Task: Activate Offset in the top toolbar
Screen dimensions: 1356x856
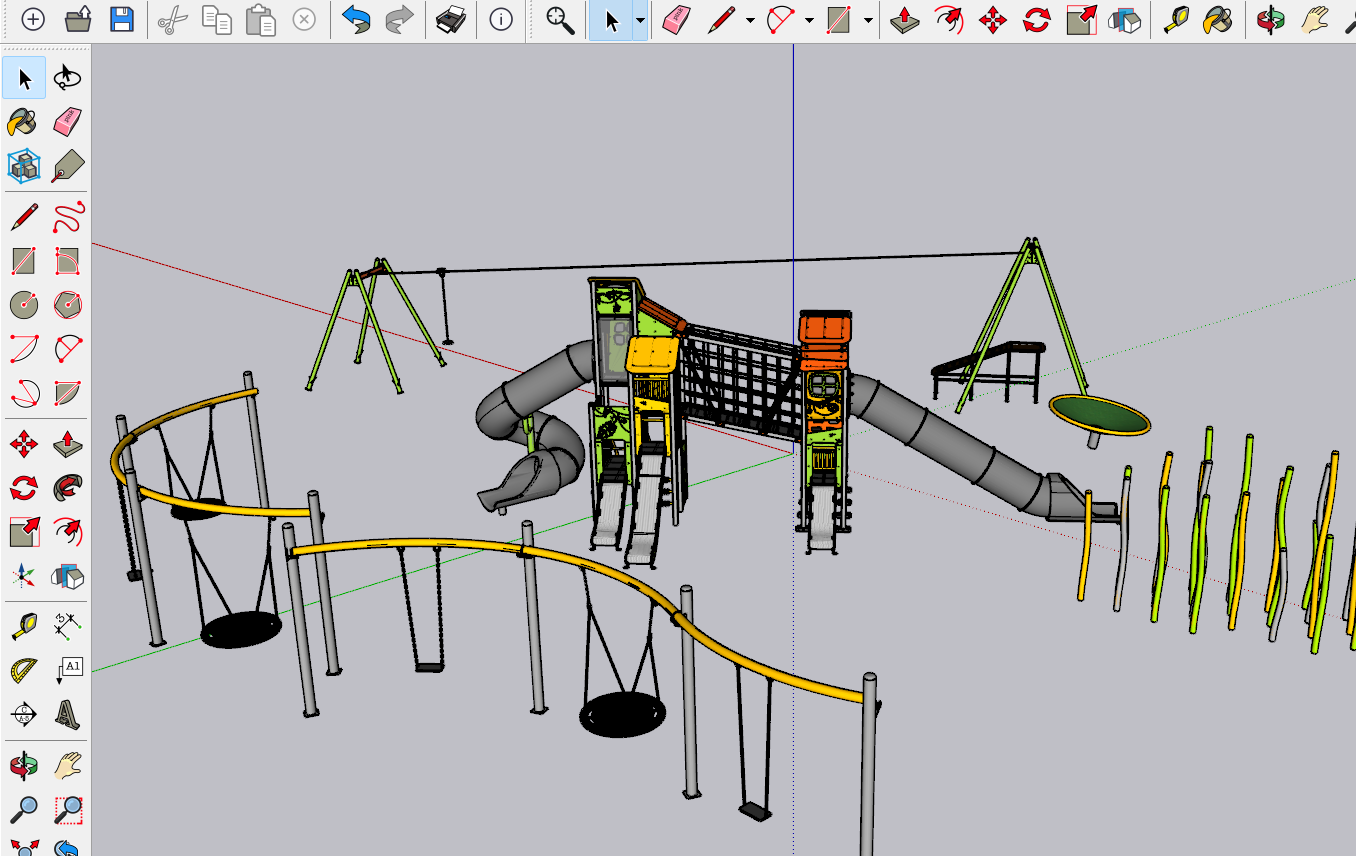Action: pos(948,20)
